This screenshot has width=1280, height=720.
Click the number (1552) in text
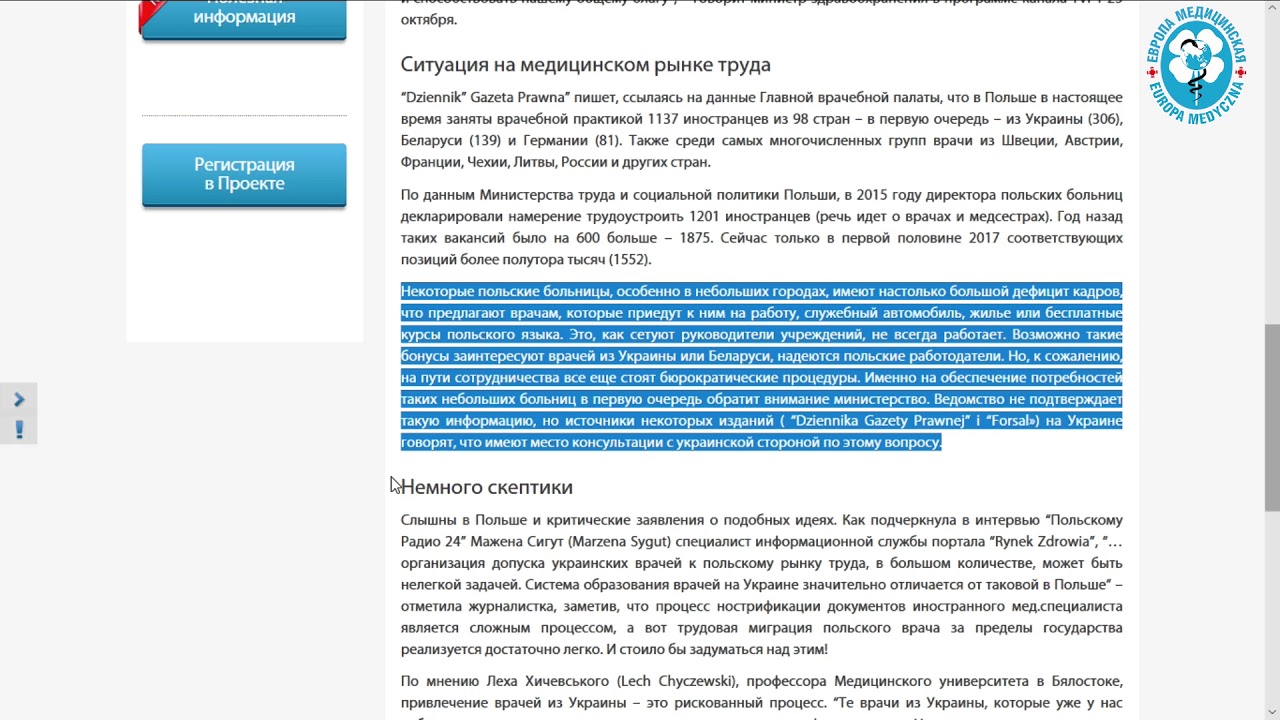click(x=630, y=260)
